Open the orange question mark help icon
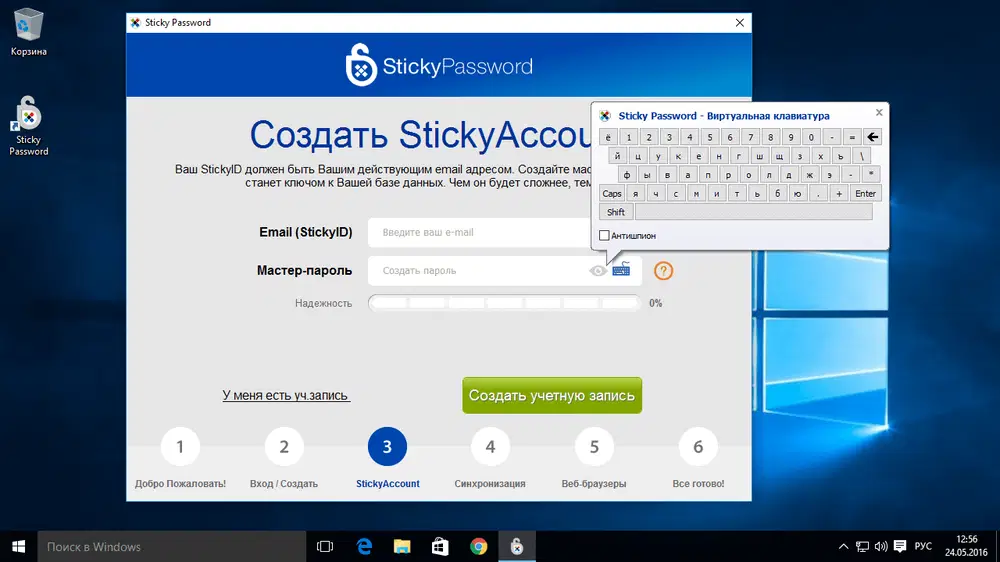Screen dimensions: 1000x562 (663, 270)
